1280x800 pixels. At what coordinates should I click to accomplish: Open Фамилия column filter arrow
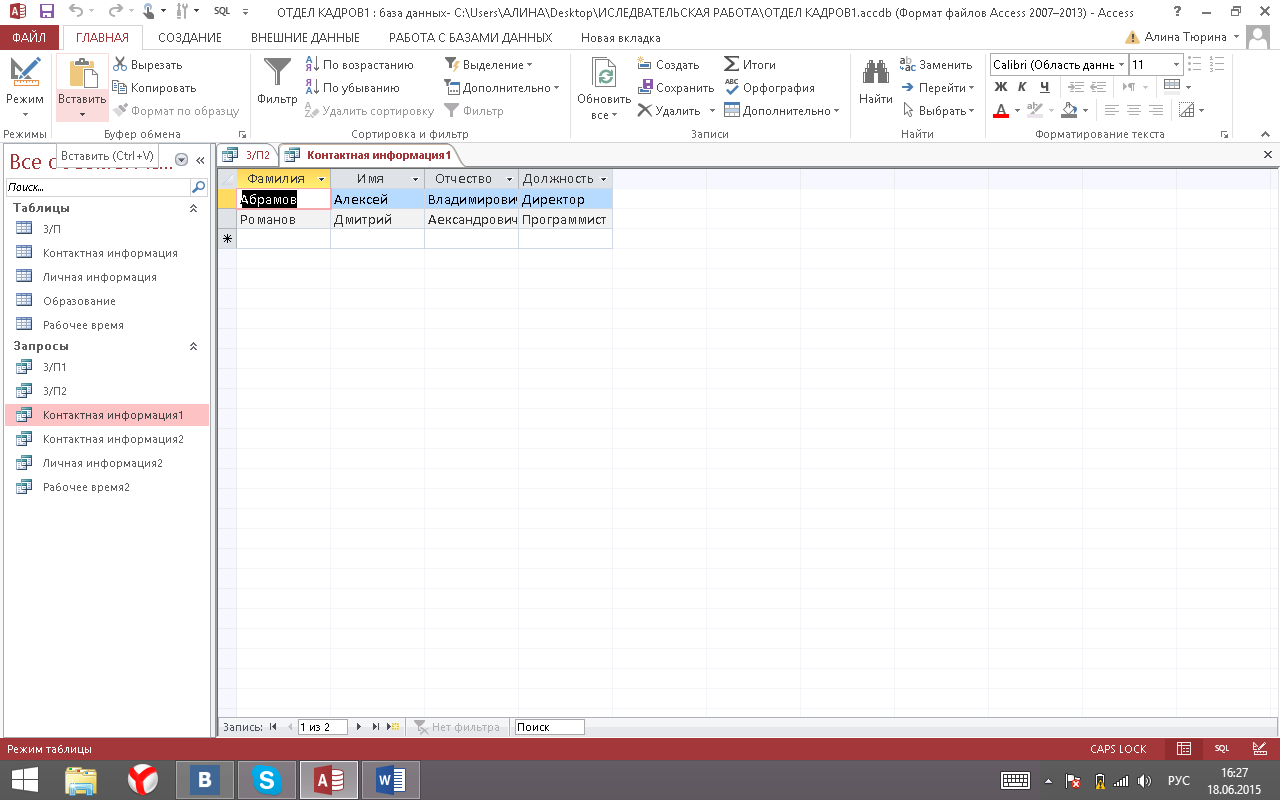click(321, 179)
